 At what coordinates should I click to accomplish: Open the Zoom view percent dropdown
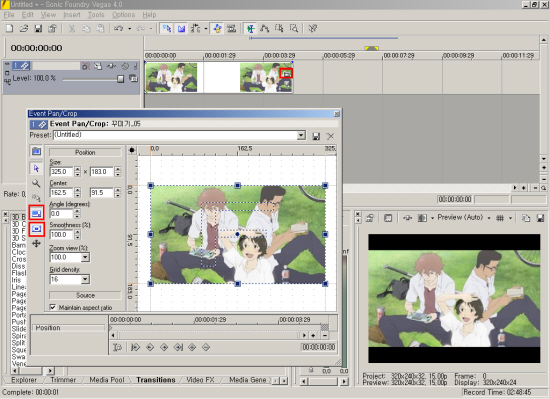(x=85, y=257)
